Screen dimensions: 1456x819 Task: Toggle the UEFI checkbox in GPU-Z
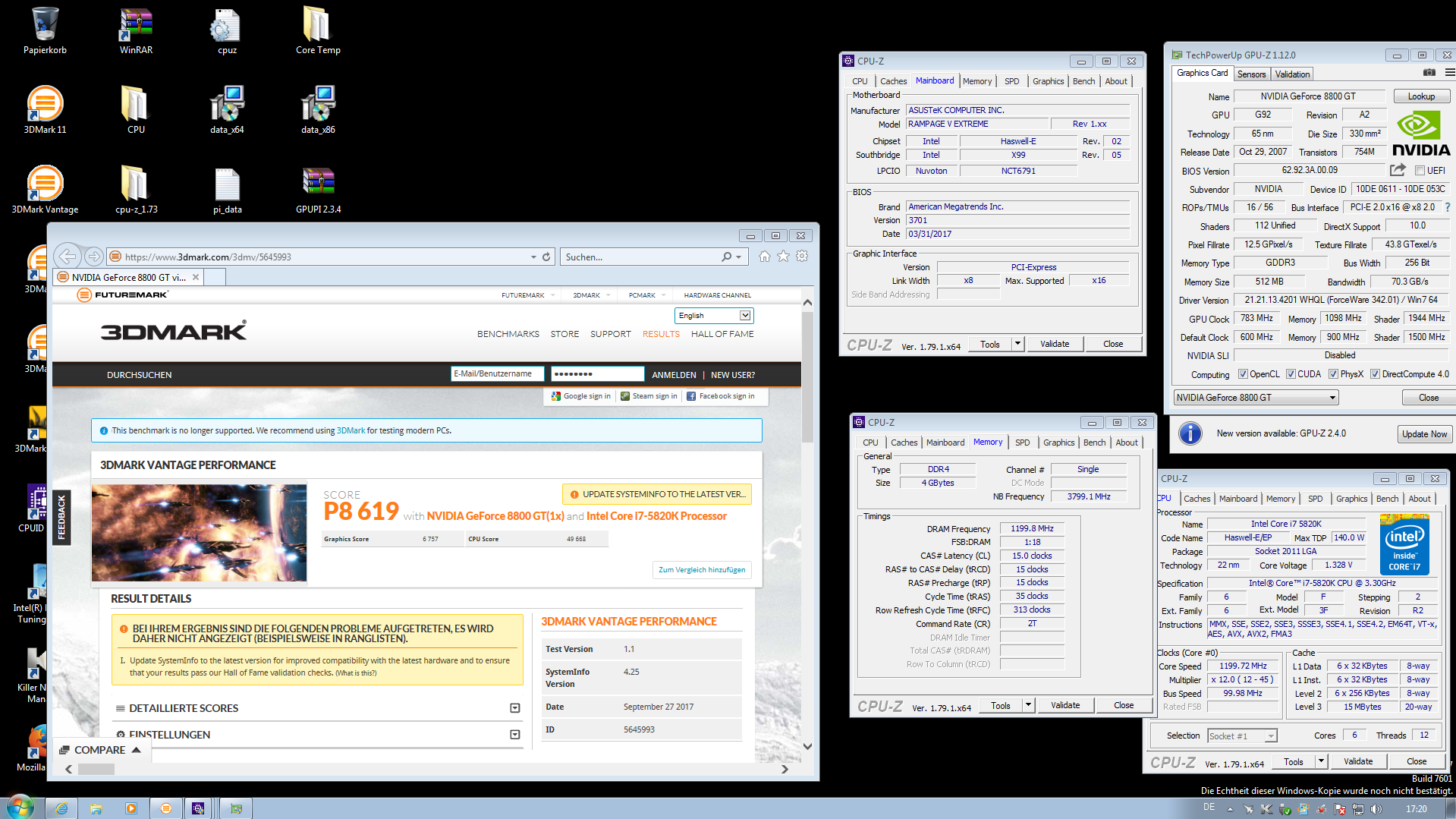point(1420,171)
